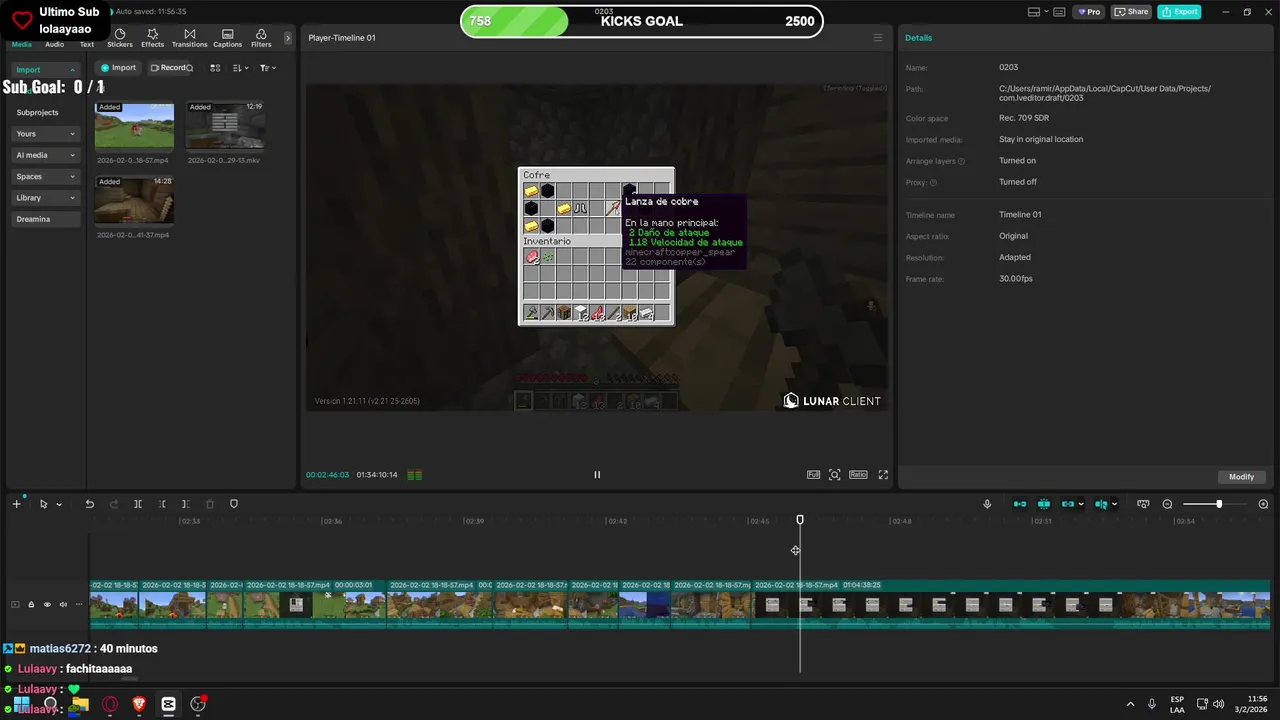Click the Import media button

pos(118,68)
